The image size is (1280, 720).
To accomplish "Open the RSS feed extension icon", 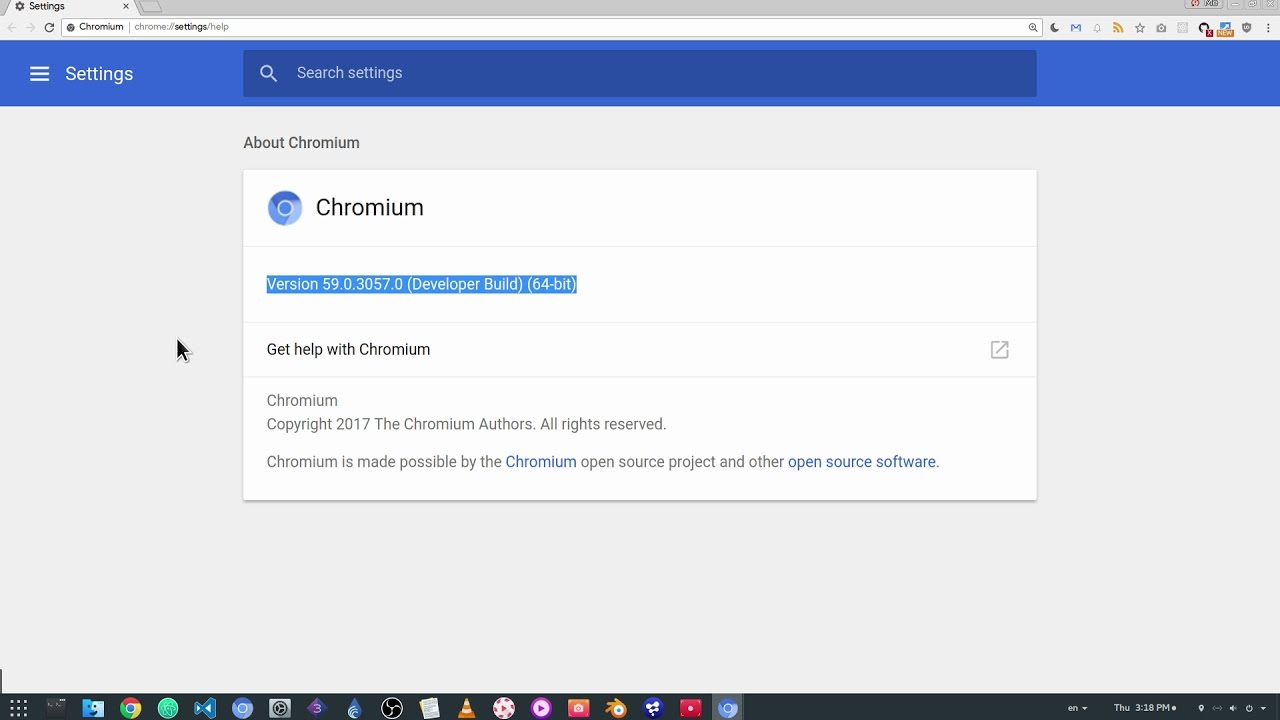I will coord(1118,28).
